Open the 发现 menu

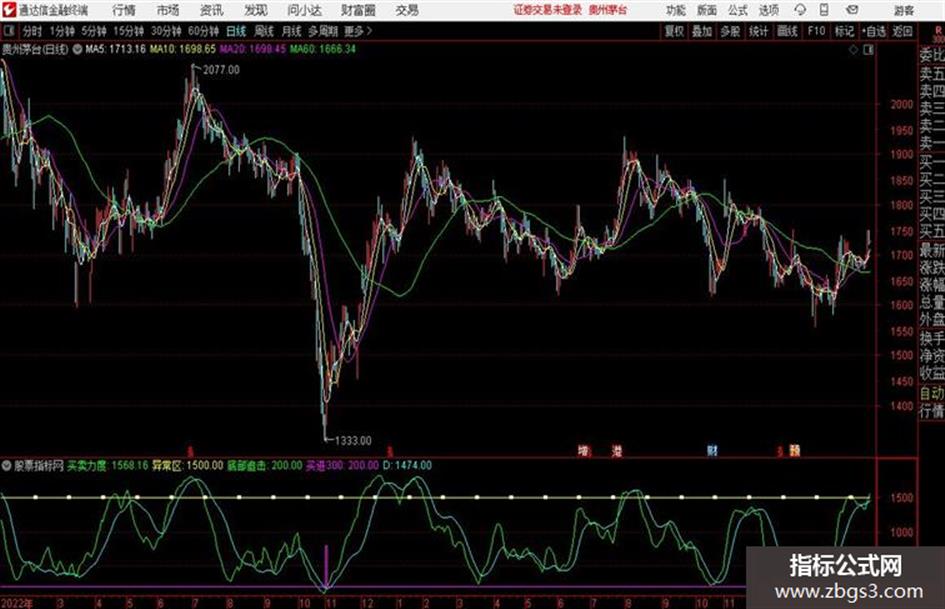(x=256, y=10)
